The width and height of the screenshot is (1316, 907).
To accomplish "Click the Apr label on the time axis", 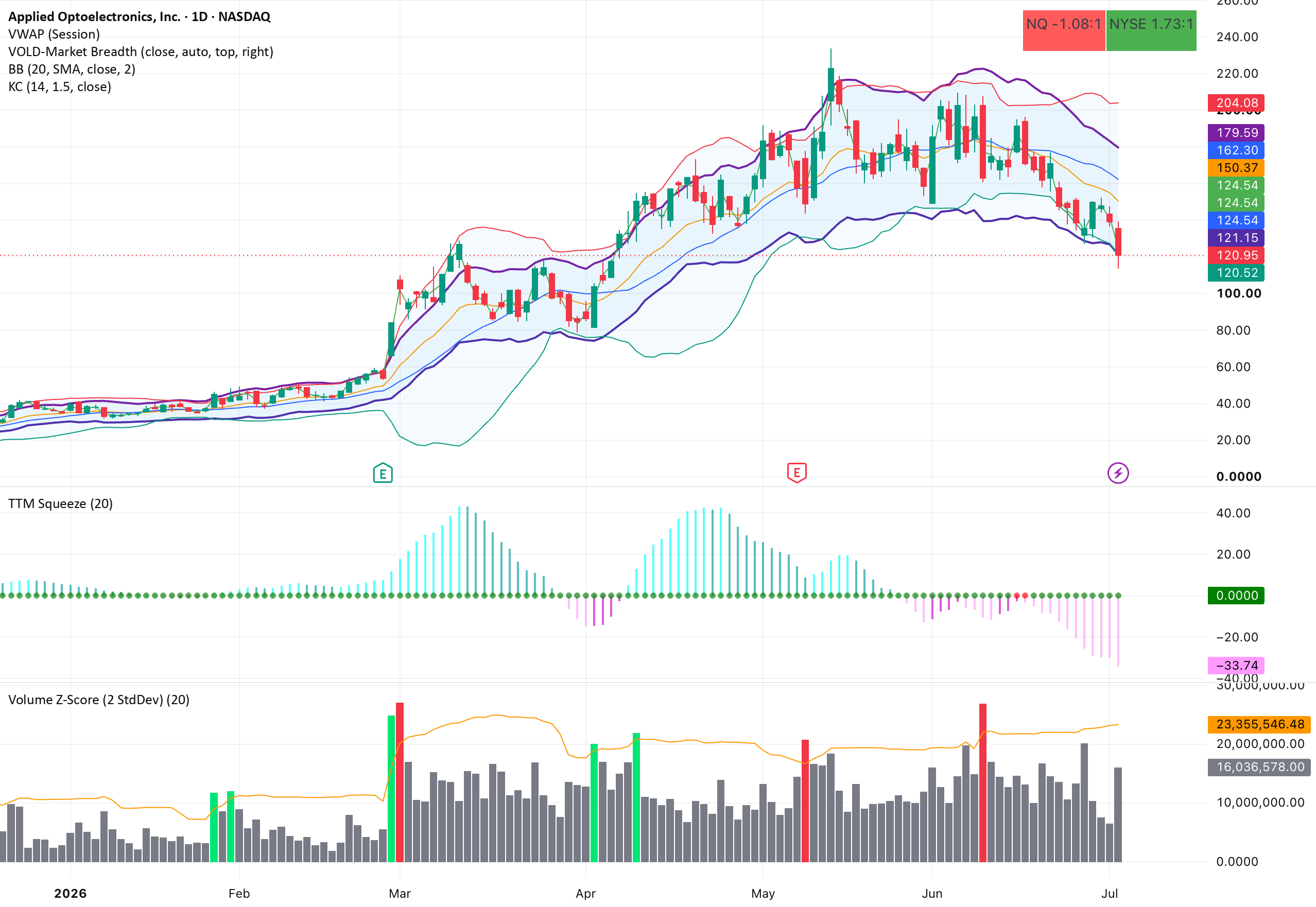I will point(585,894).
